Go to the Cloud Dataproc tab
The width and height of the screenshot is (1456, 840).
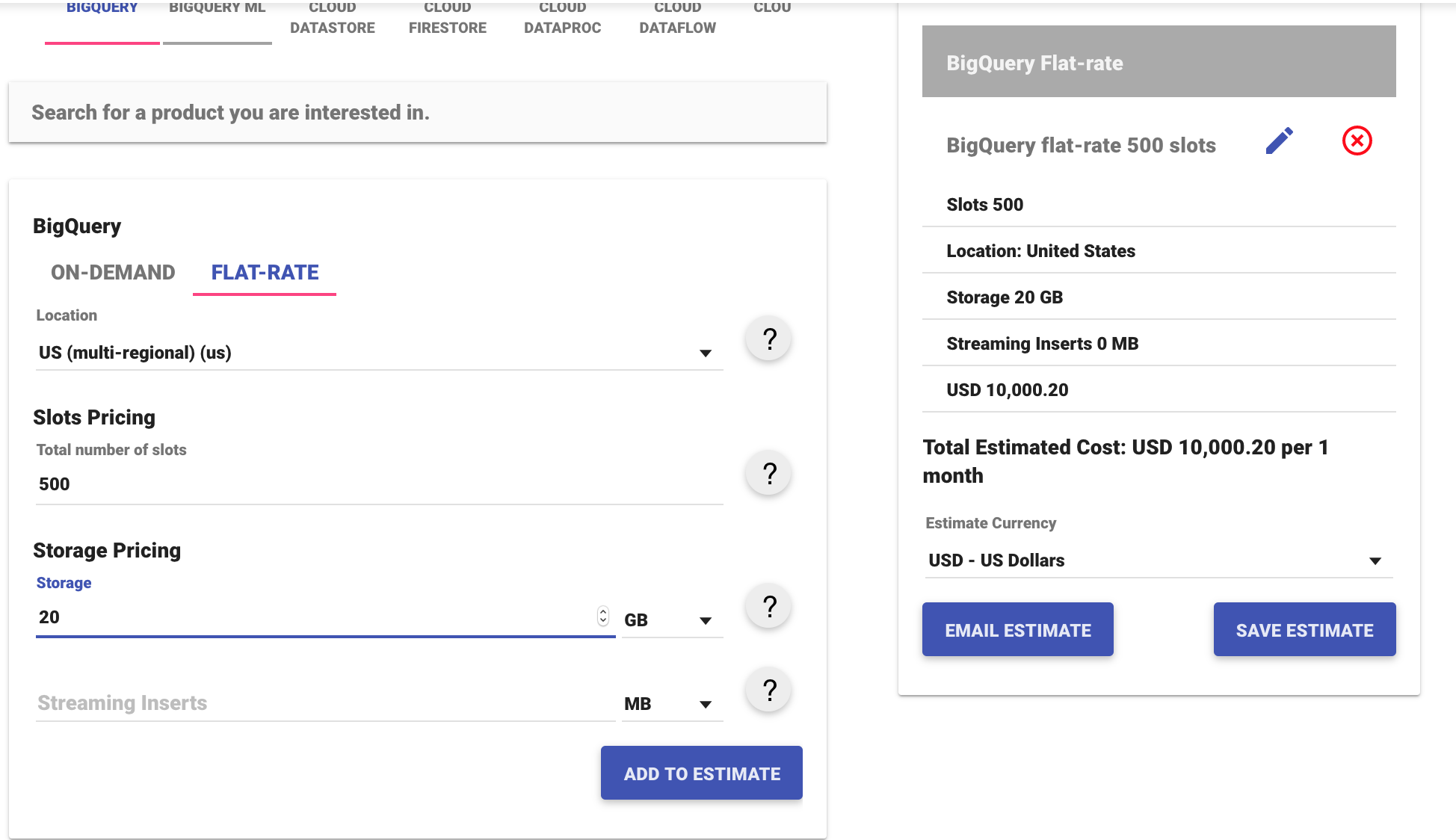click(563, 19)
